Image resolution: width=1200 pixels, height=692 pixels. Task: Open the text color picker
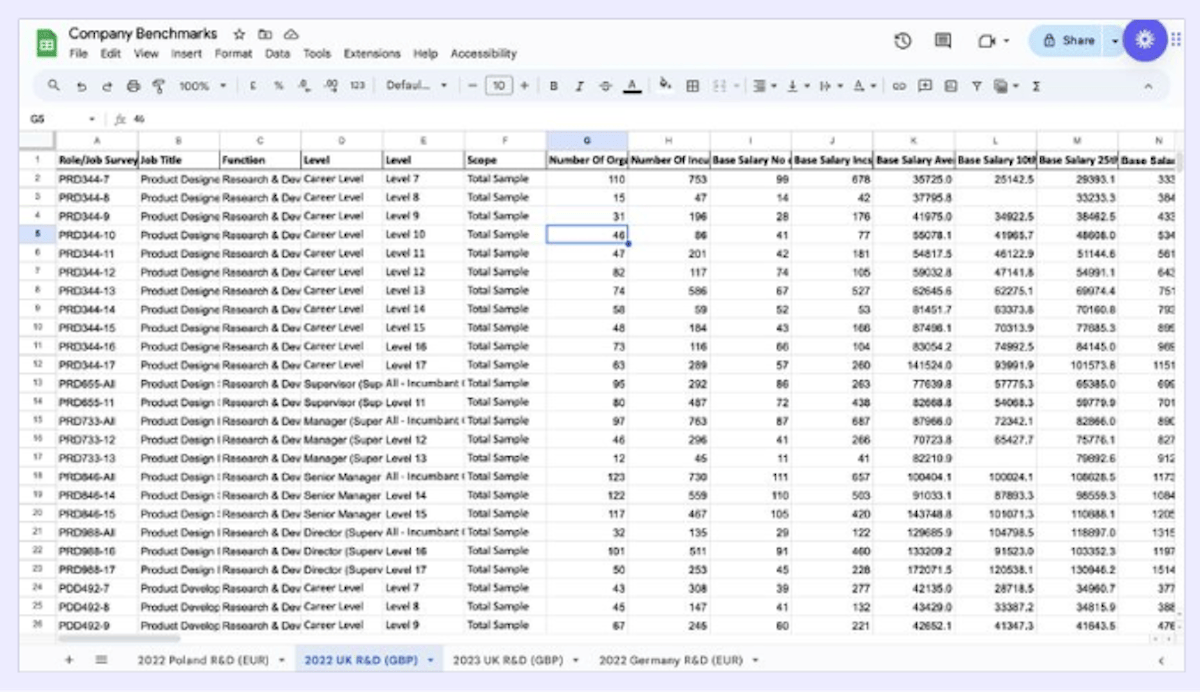[632, 86]
